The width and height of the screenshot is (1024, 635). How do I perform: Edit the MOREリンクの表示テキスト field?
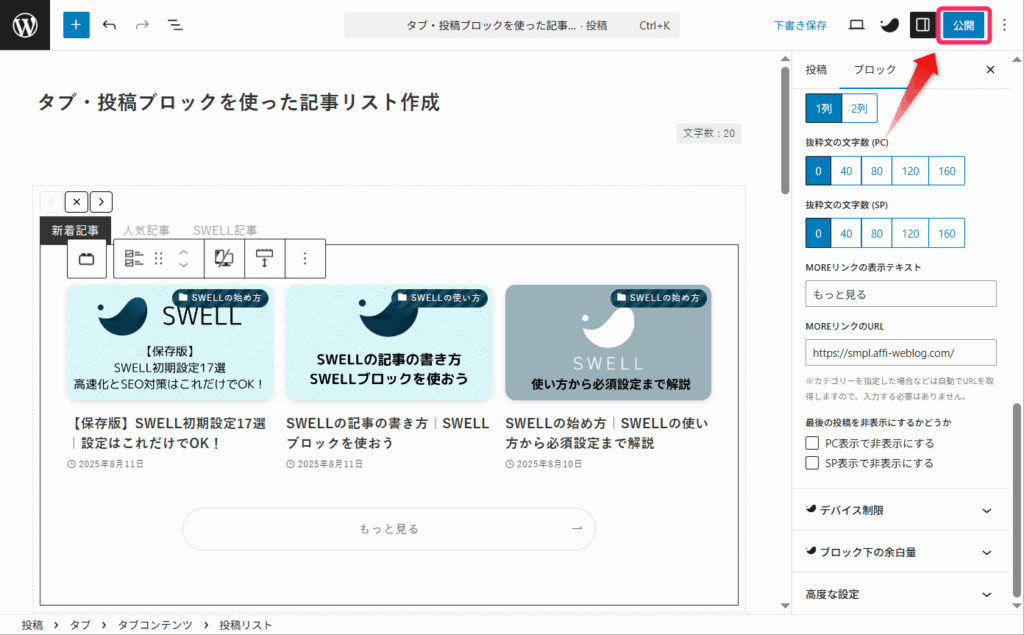(901, 294)
